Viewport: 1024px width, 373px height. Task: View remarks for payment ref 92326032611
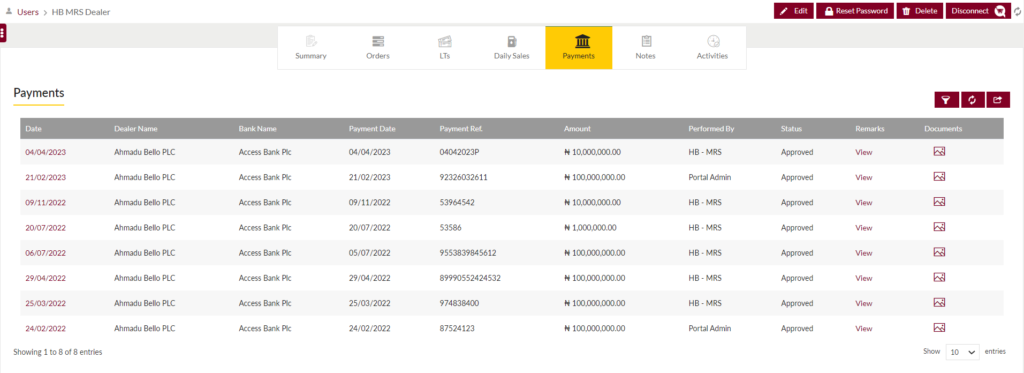pyautogui.click(x=863, y=177)
